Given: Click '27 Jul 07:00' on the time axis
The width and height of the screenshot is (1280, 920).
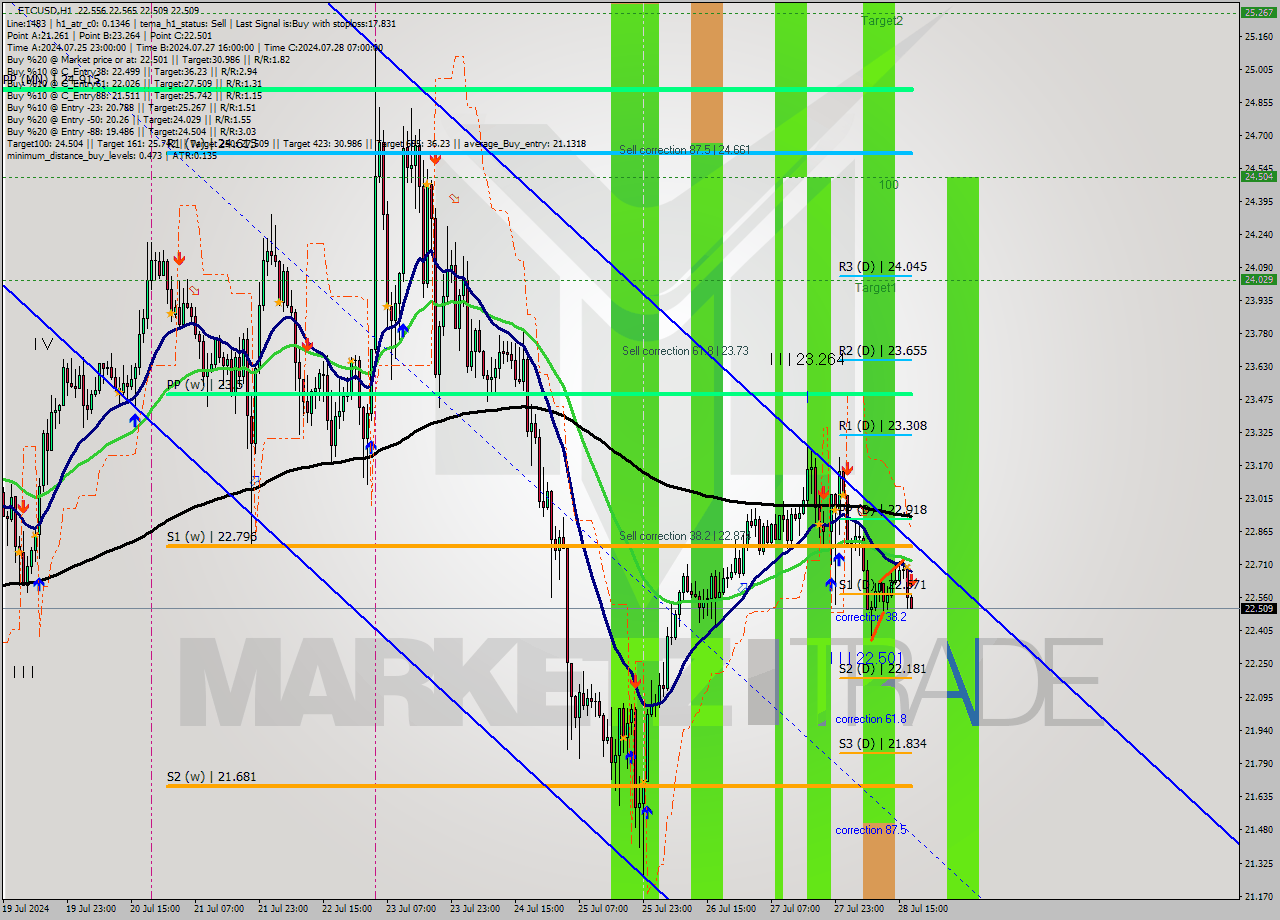Looking at the screenshot, I should [x=795, y=909].
